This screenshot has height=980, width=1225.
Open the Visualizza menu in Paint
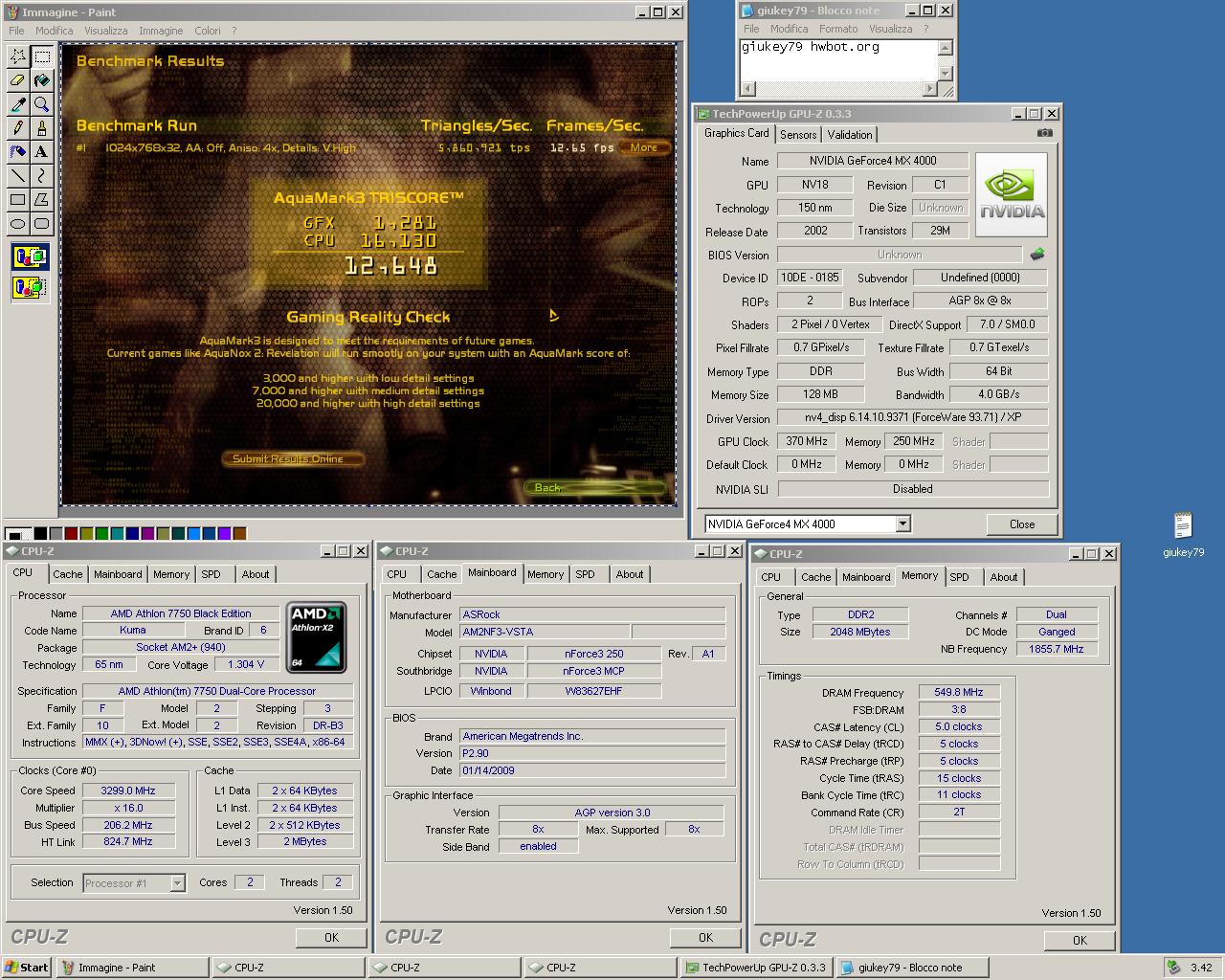[x=105, y=31]
